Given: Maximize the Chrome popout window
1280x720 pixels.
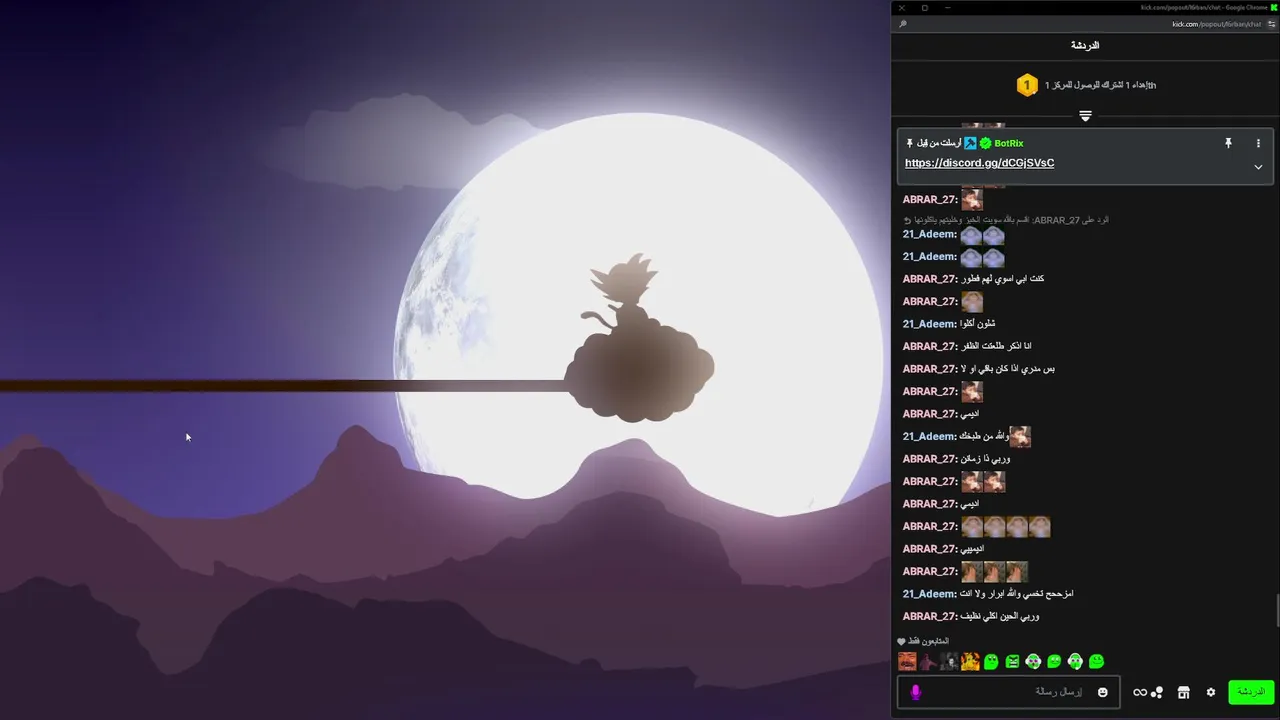Looking at the screenshot, I should [925, 7].
